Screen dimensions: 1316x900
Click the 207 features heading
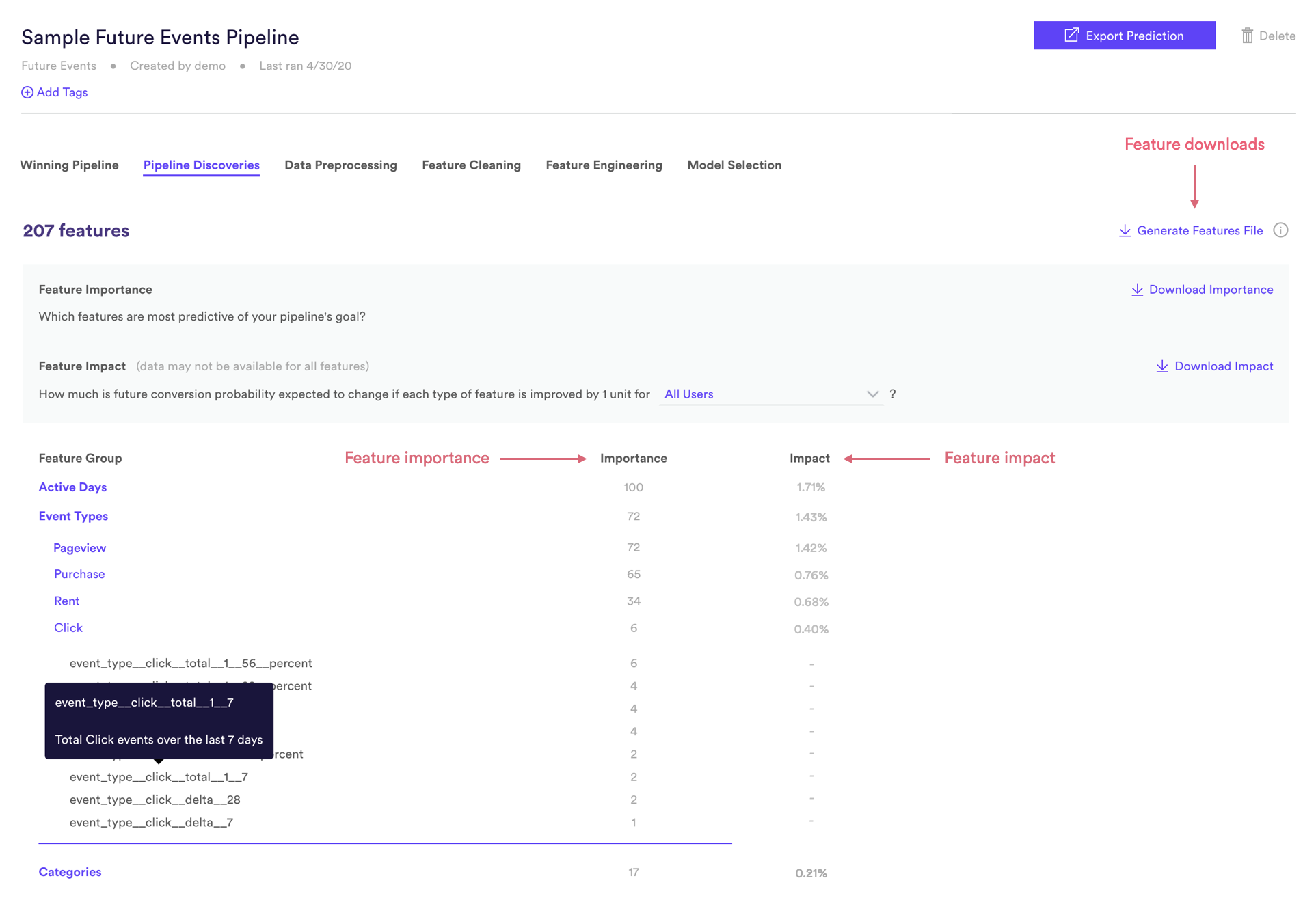[76, 231]
